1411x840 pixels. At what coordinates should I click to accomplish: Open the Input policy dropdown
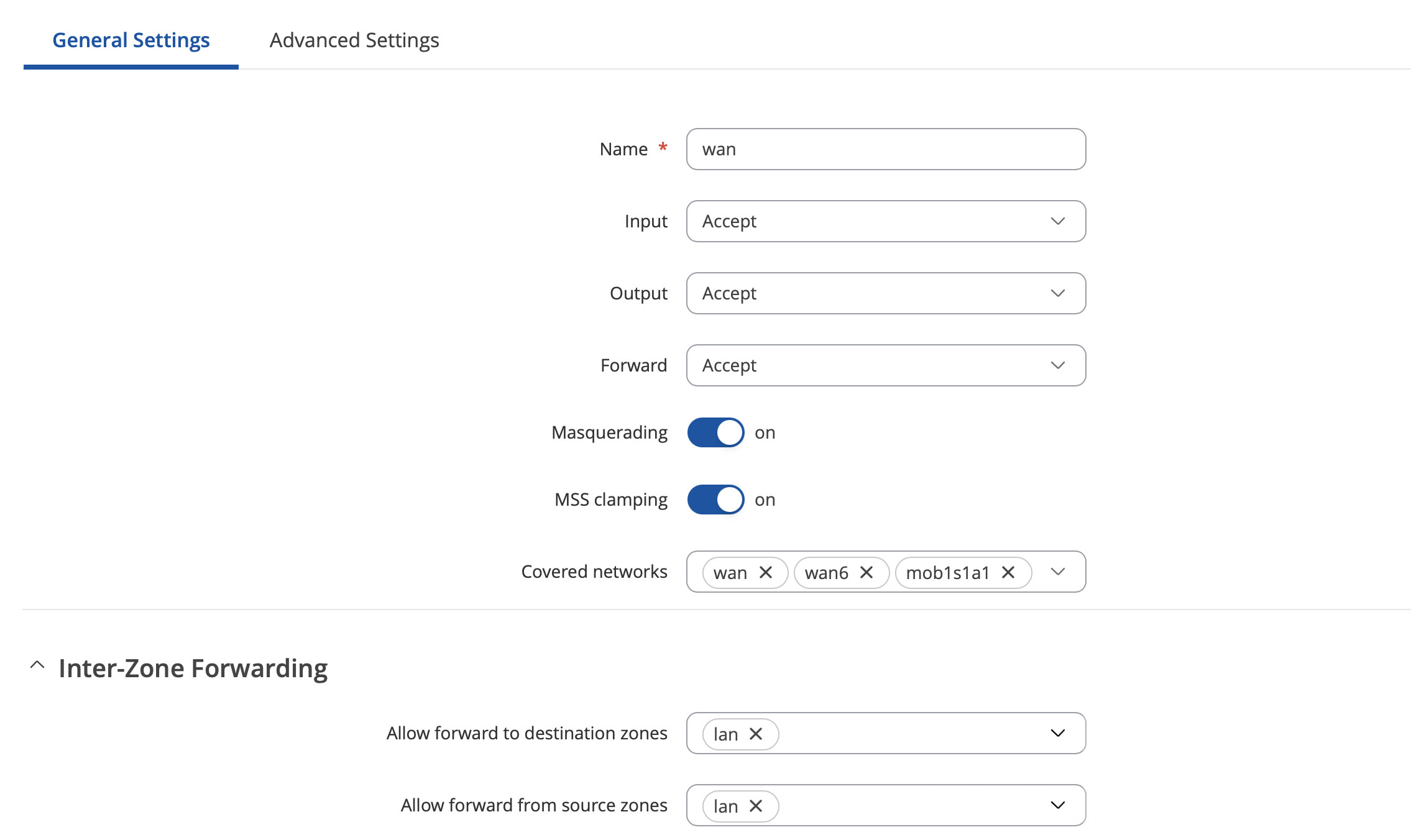(x=886, y=221)
